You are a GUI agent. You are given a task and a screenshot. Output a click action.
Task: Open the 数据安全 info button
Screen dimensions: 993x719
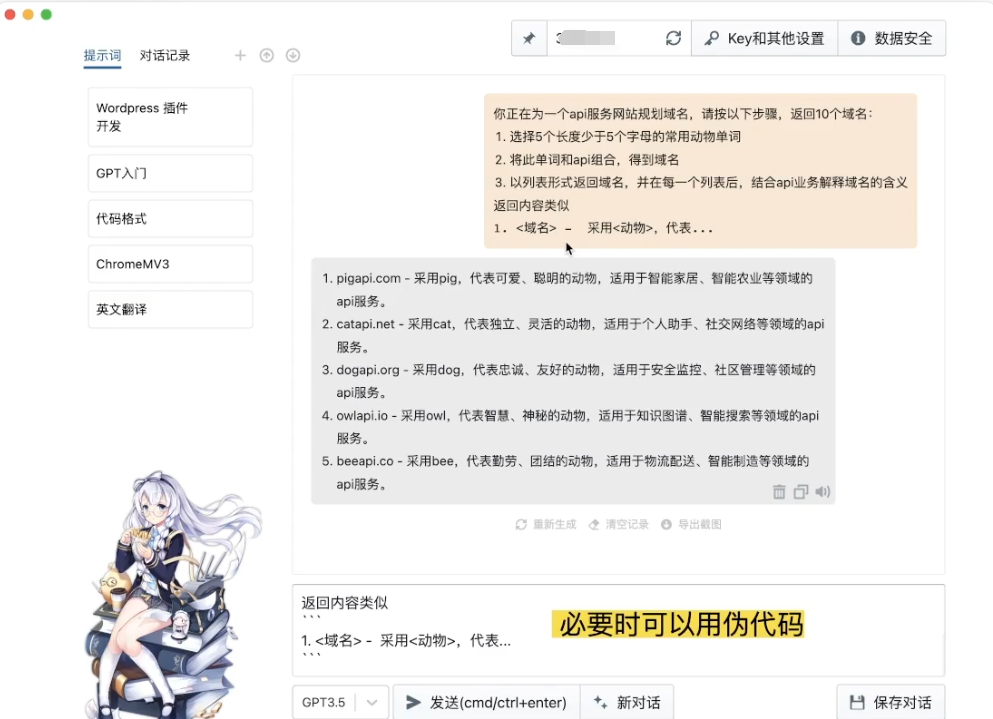pyautogui.click(x=891, y=39)
